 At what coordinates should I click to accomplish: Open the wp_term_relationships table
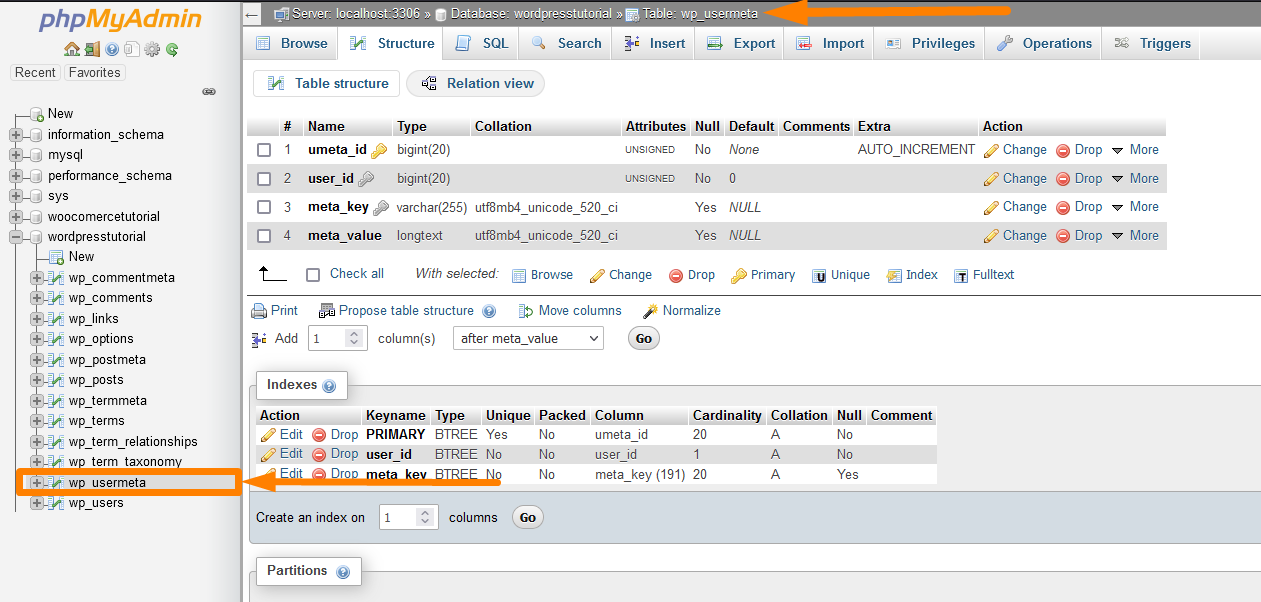[x=133, y=442]
